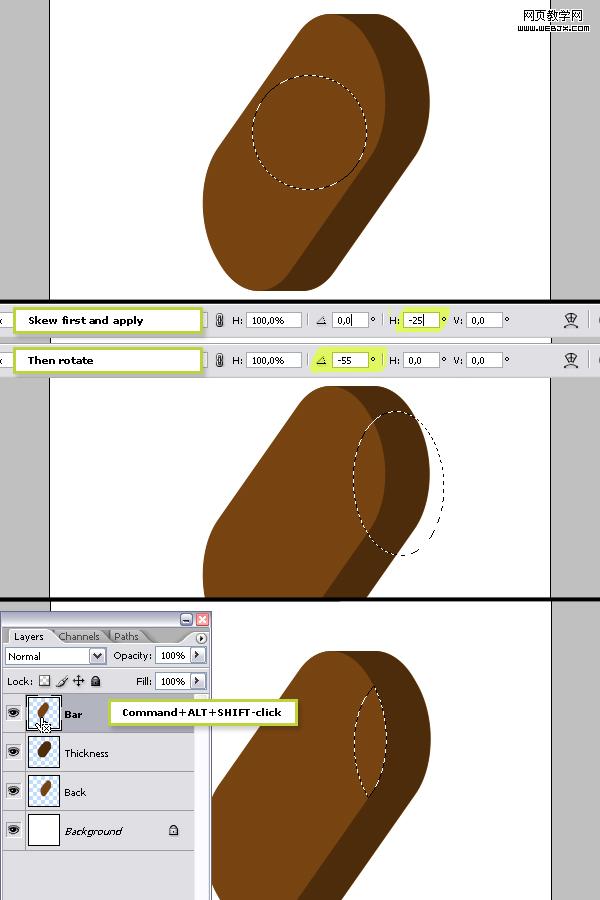Click the height 100,0% field in rotate bar
This screenshot has width=600, height=900.
coord(274,360)
